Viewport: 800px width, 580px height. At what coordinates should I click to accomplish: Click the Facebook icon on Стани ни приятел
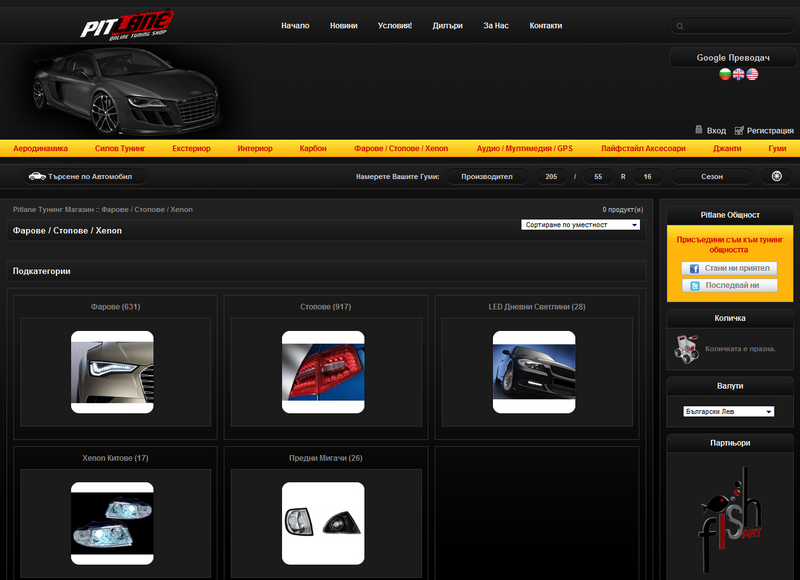[694, 268]
